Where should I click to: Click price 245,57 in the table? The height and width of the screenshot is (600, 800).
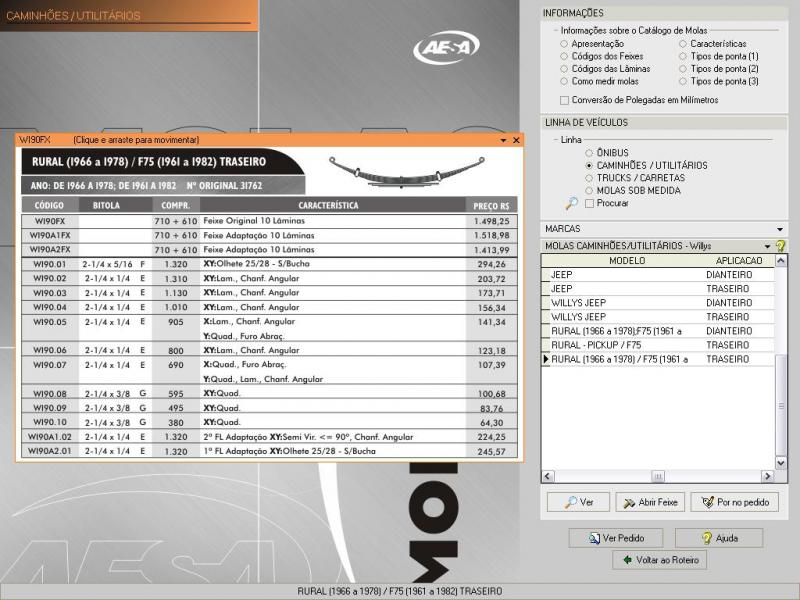point(492,452)
